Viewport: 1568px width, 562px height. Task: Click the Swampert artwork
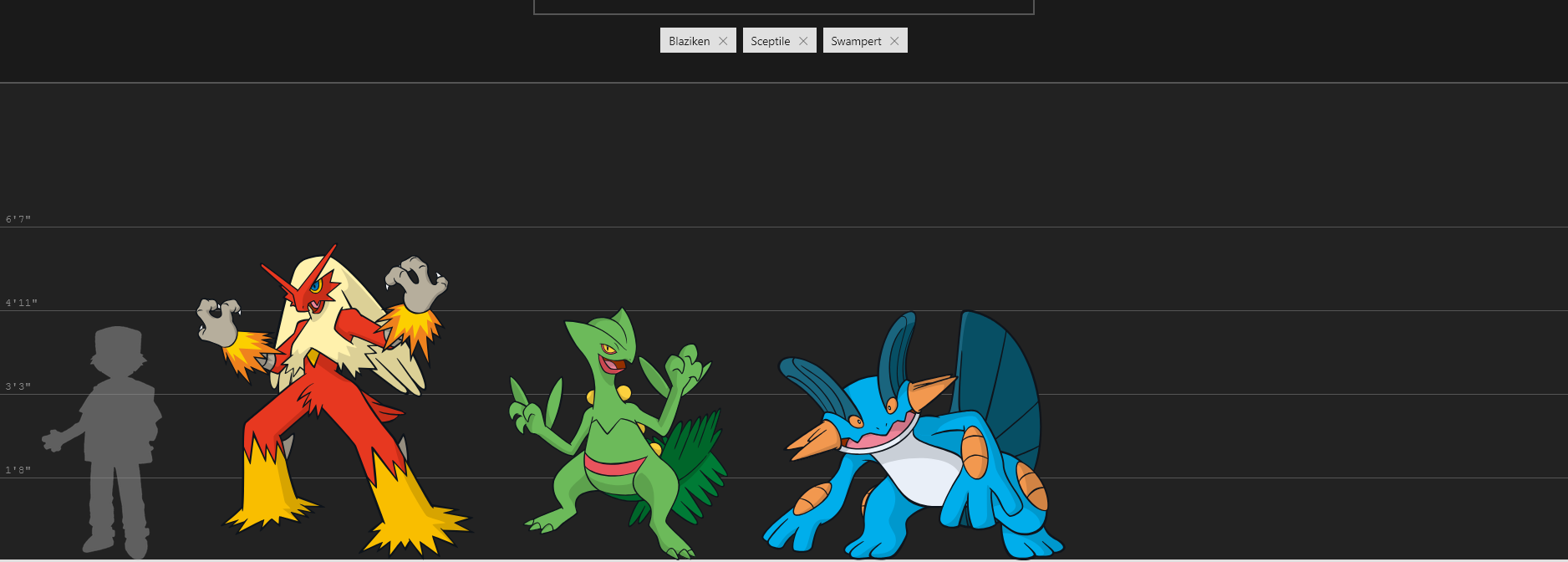tap(913, 435)
